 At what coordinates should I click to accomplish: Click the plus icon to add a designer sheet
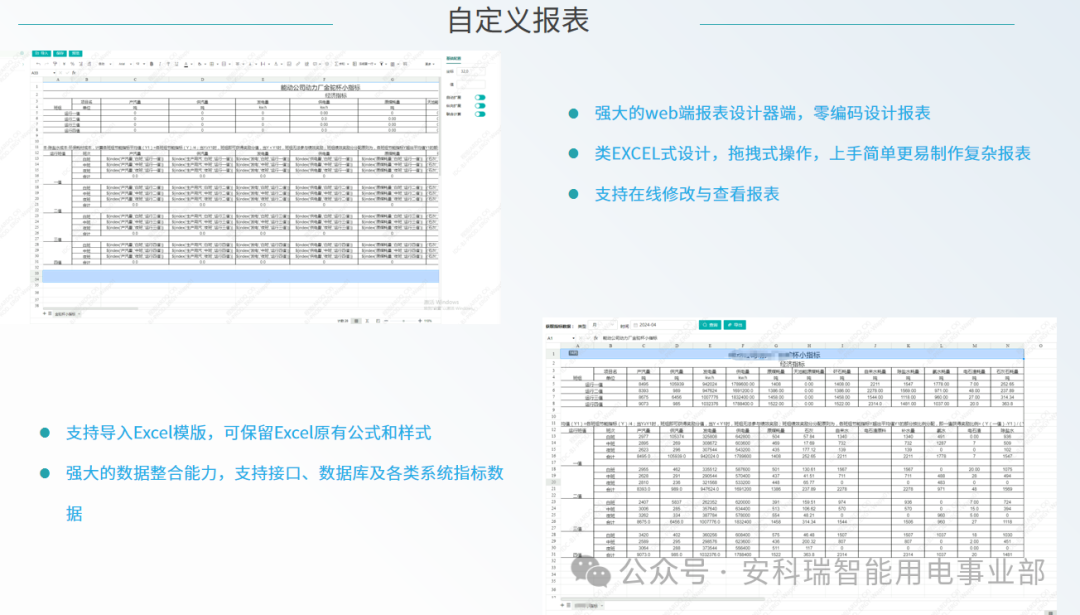[x=45, y=313]
